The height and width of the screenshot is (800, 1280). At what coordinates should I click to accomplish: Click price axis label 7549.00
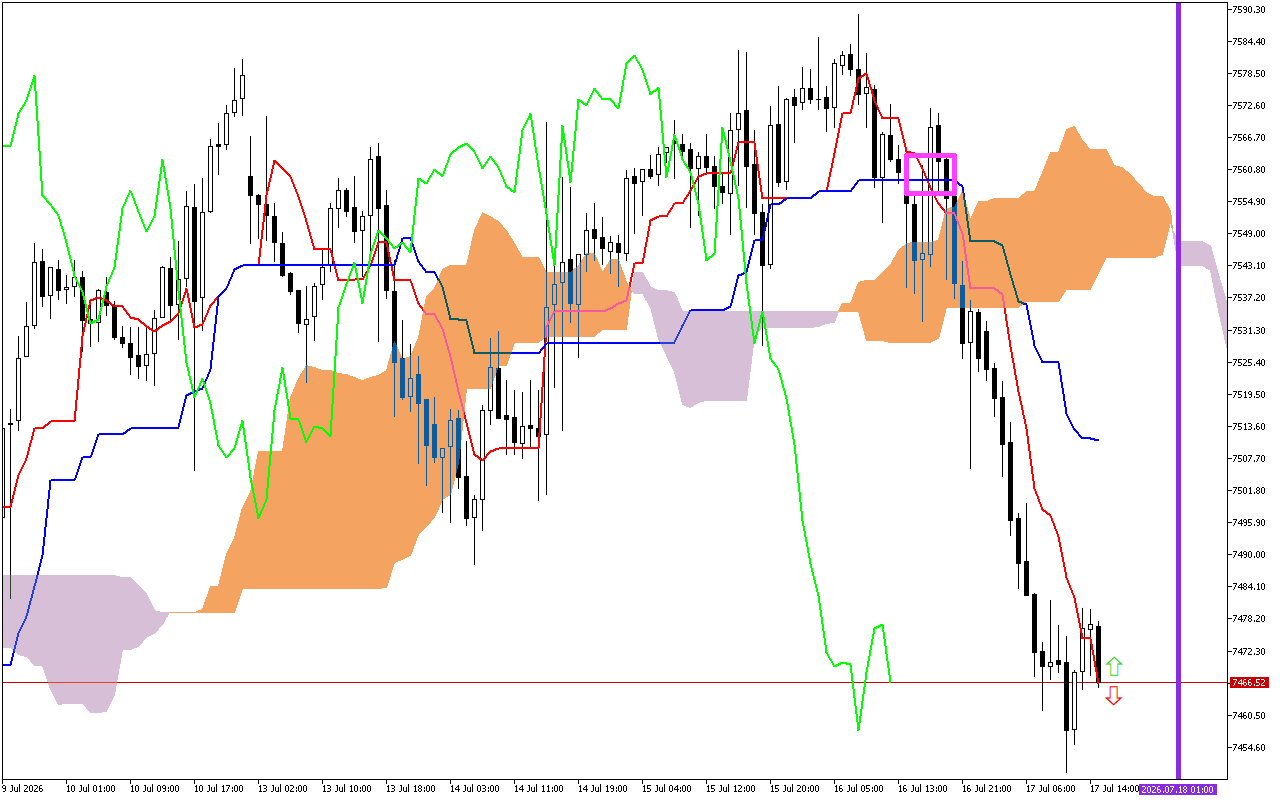point(1250,233)
